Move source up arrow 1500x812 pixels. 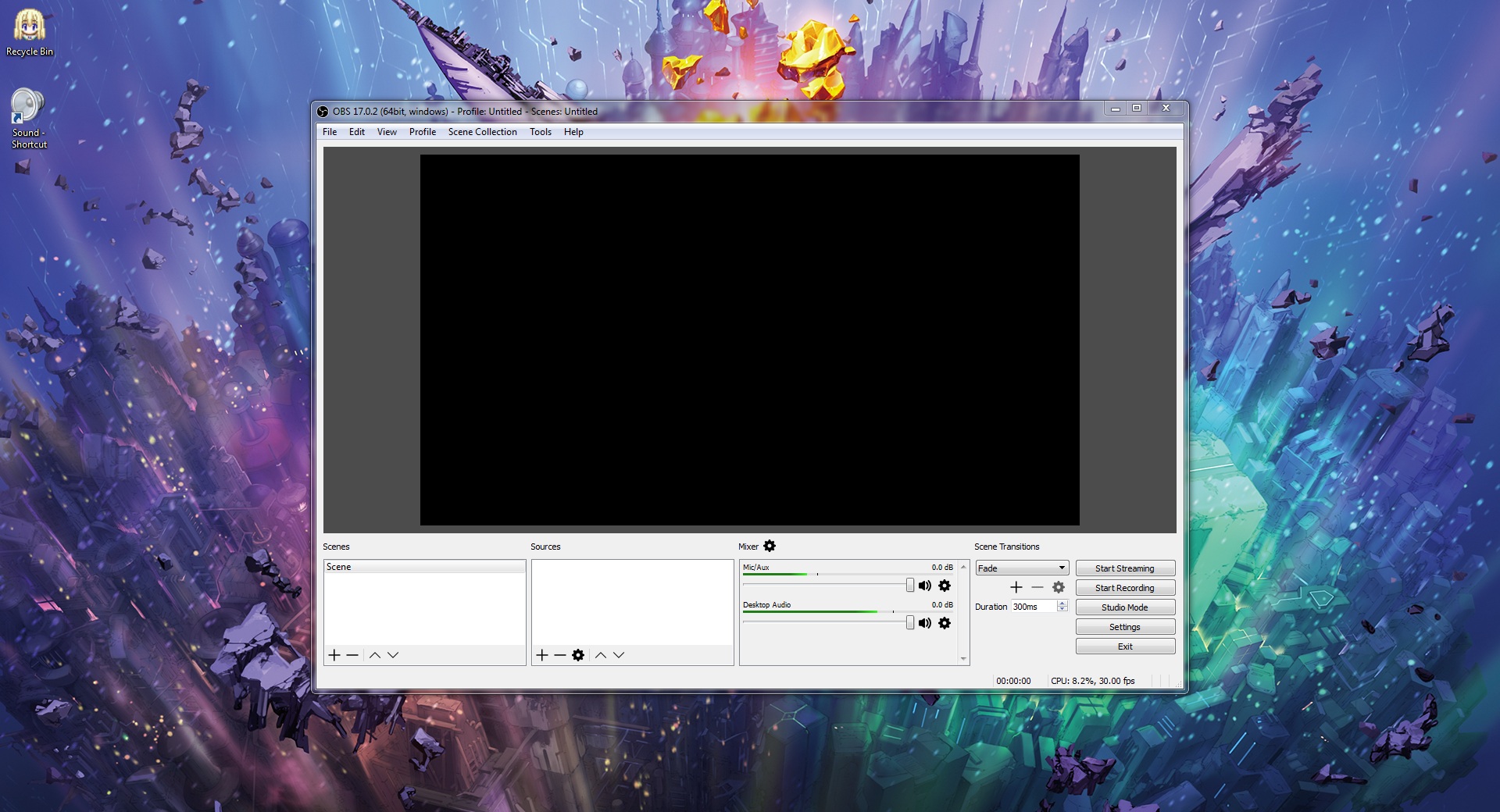tap(601, 655)
